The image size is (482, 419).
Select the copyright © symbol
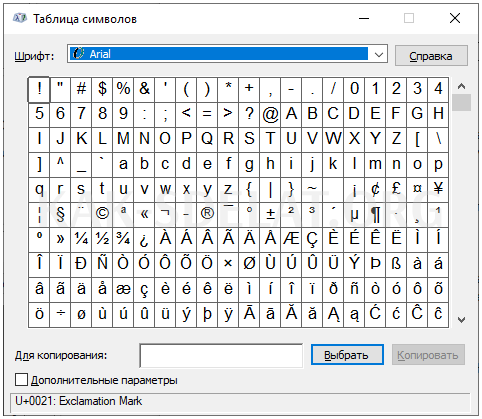(102, 214)
